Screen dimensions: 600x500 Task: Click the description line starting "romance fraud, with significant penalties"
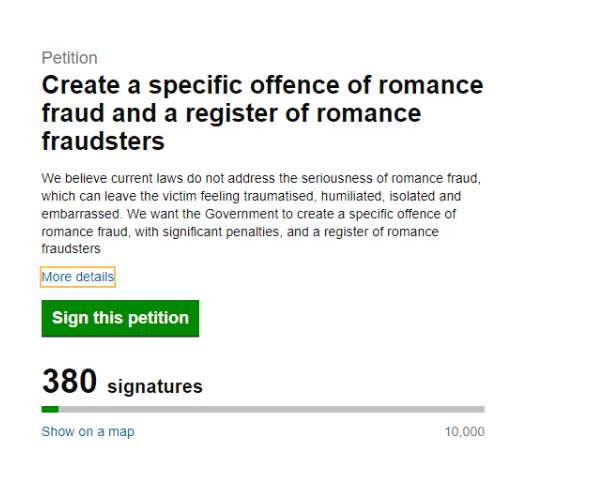pyautogui.click(x=240, y=232)
